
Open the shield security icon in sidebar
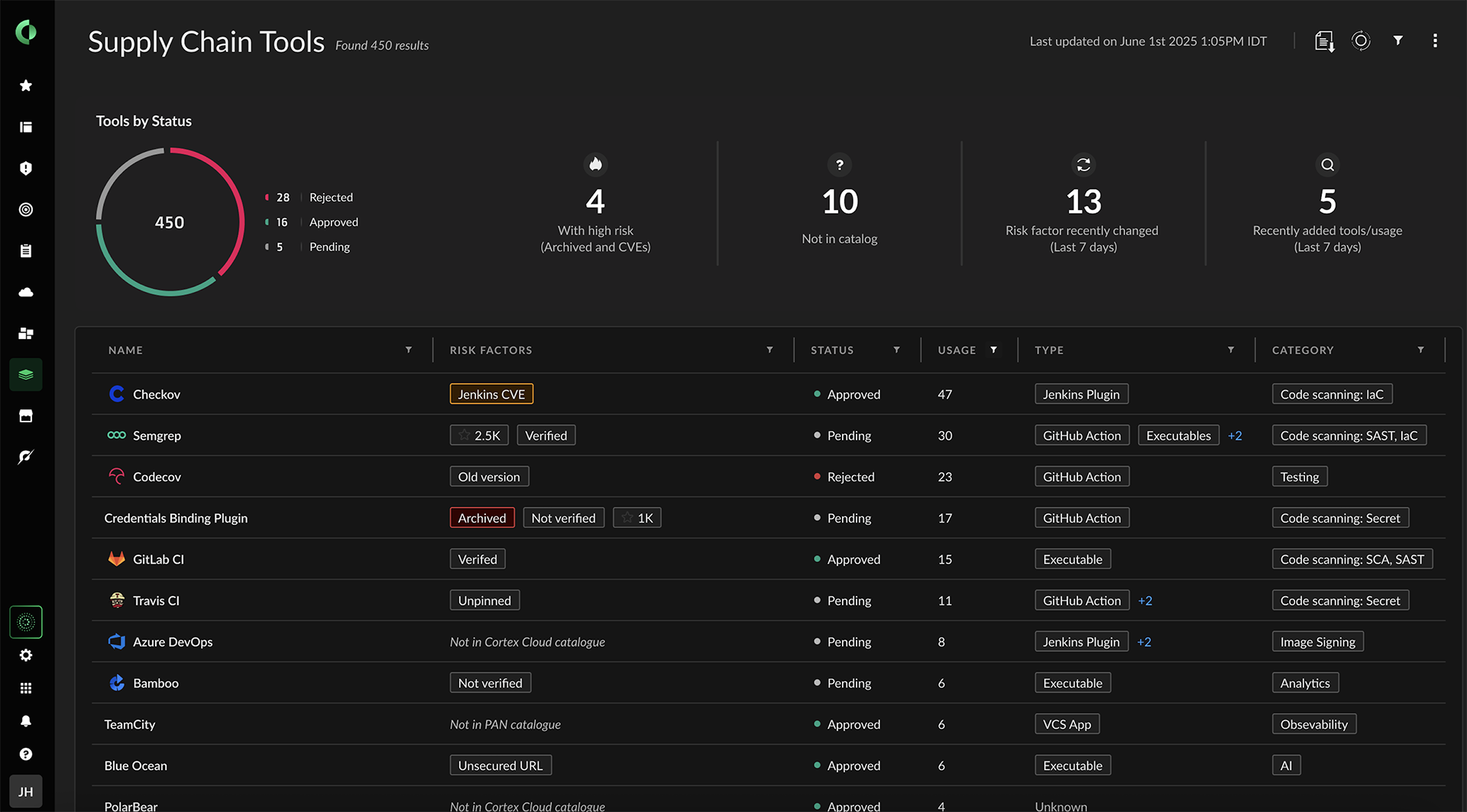tap(26, 168)
